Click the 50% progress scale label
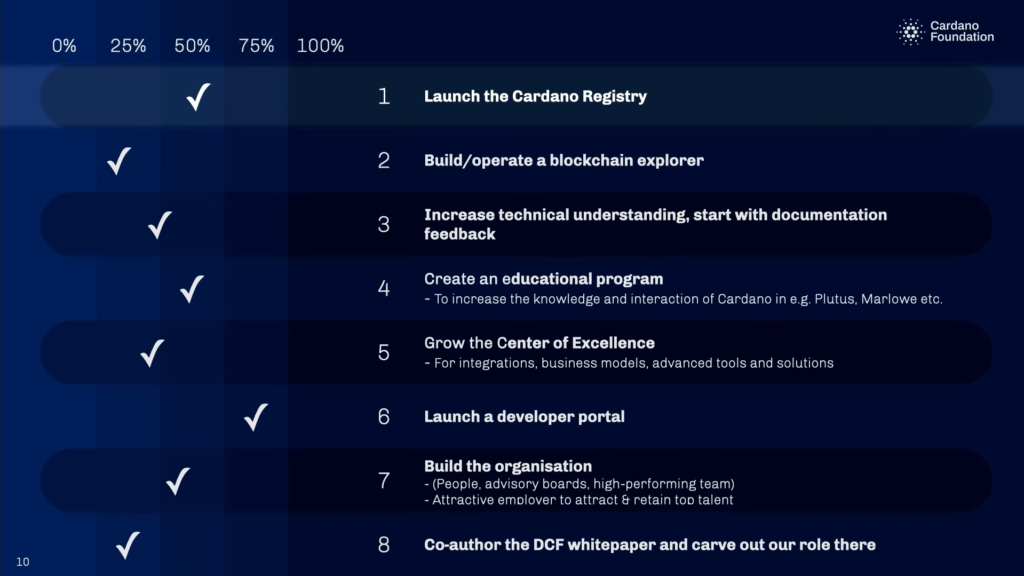Image resolution: width=1024 pixels, height=576 pixels. tap(192, 46)
